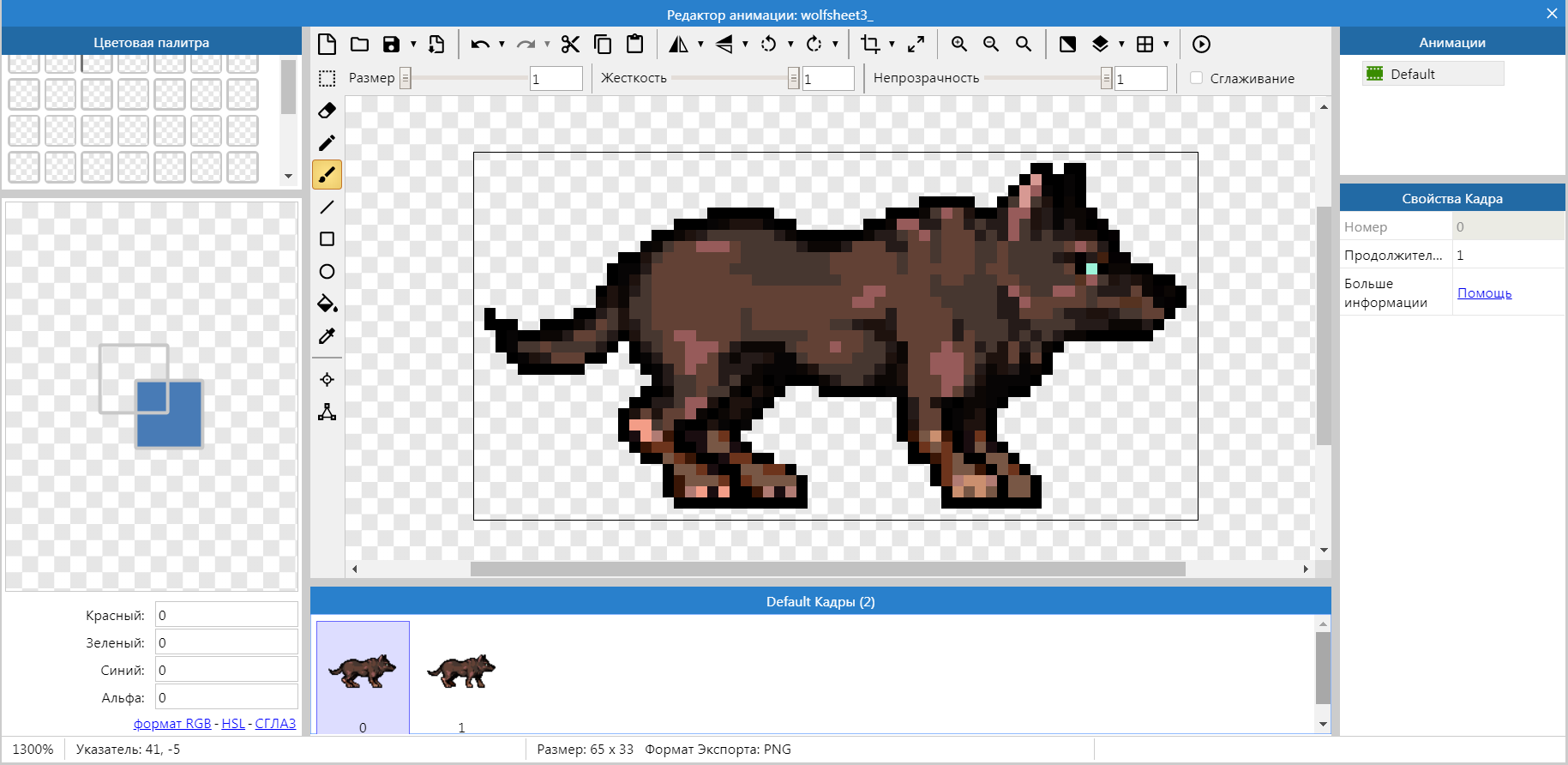Click the Непрозрачность slider handle
The image size is (1568, 765).
coord(1107,78)
